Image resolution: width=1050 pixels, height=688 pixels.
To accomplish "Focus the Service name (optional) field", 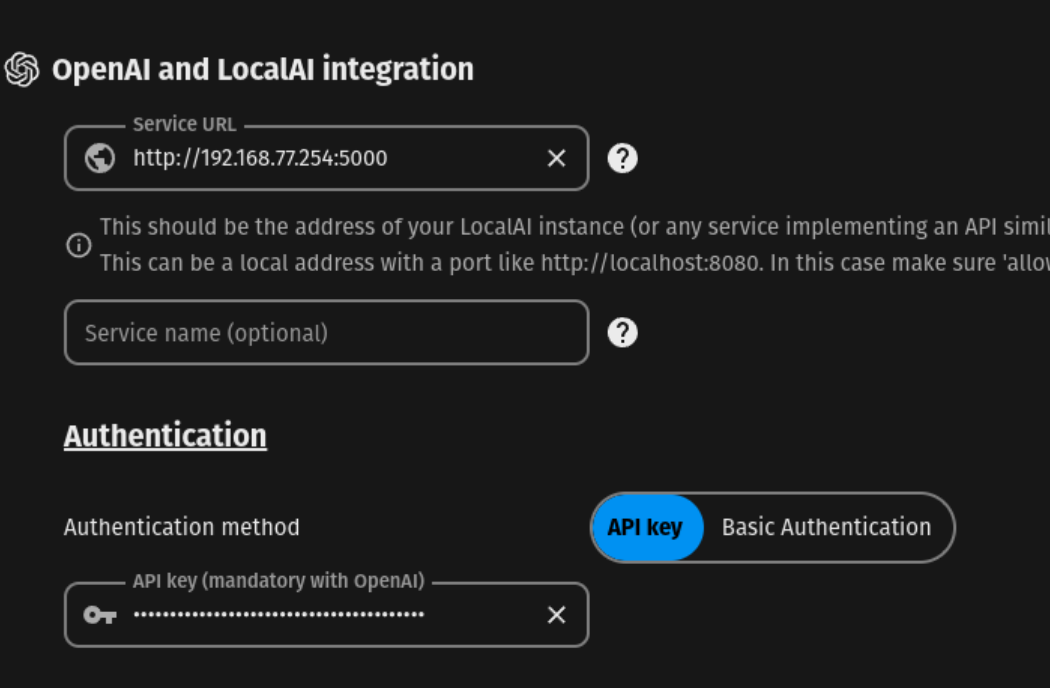I will click(x=327, y=333).
